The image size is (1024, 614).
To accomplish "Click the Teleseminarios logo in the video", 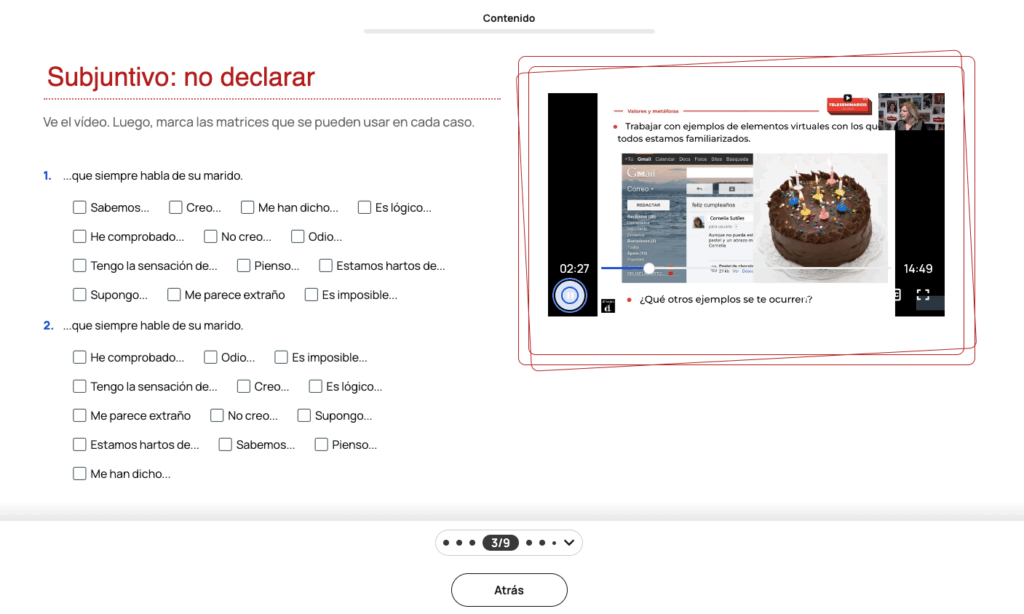I will pos(849,103).
